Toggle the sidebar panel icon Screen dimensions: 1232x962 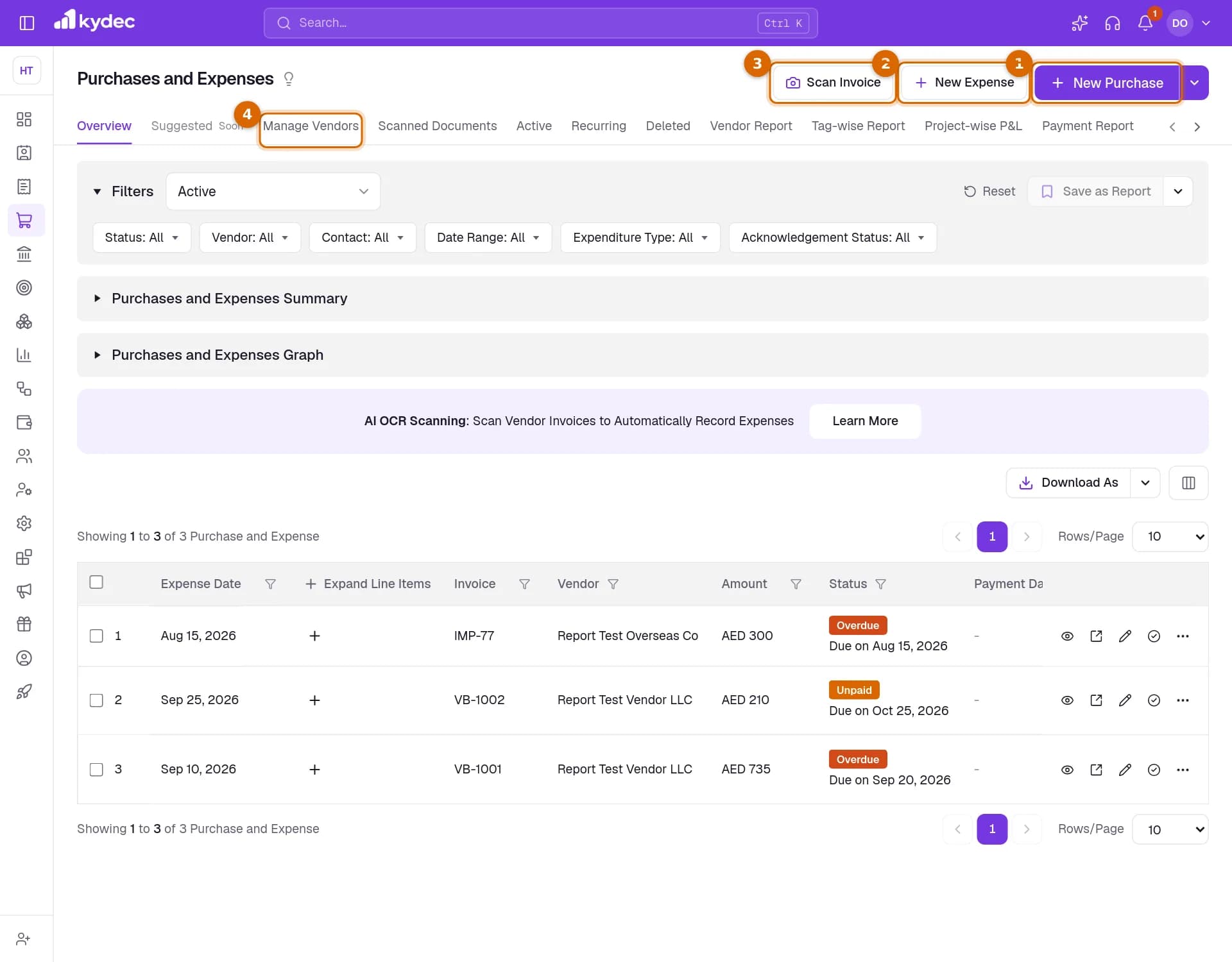26,23
